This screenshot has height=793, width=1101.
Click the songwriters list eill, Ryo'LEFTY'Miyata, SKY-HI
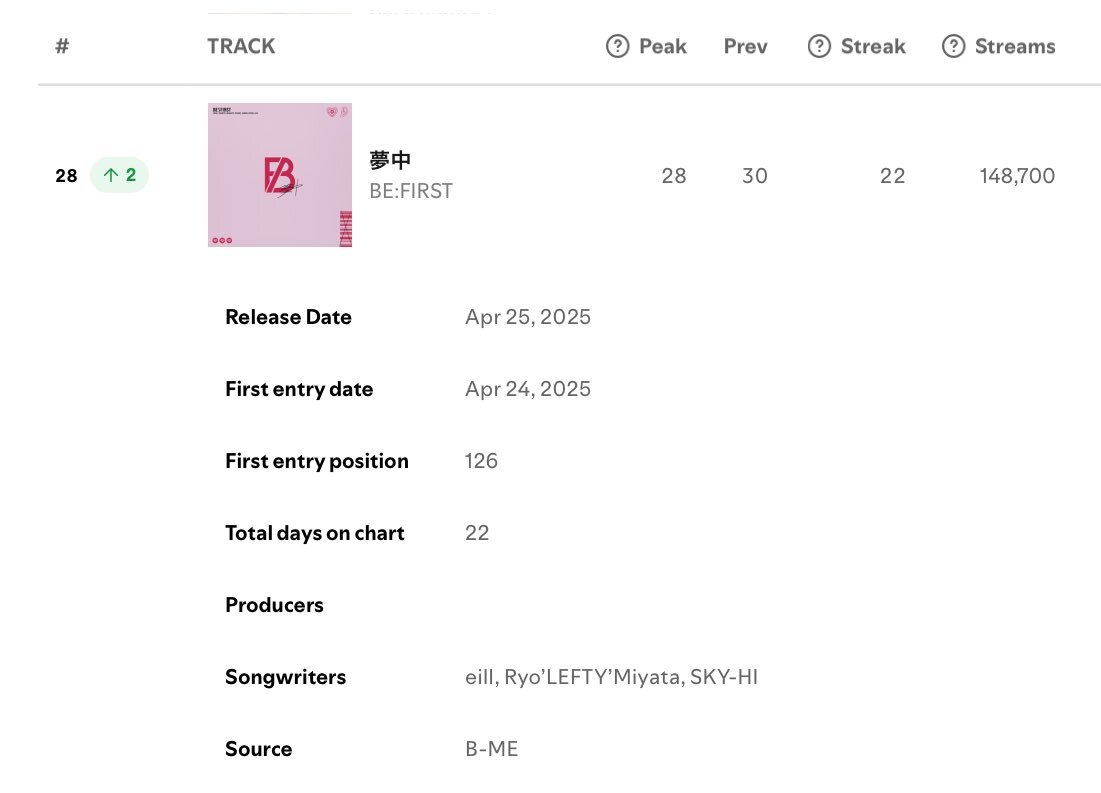pyautogui.click(x=611, y=677)
